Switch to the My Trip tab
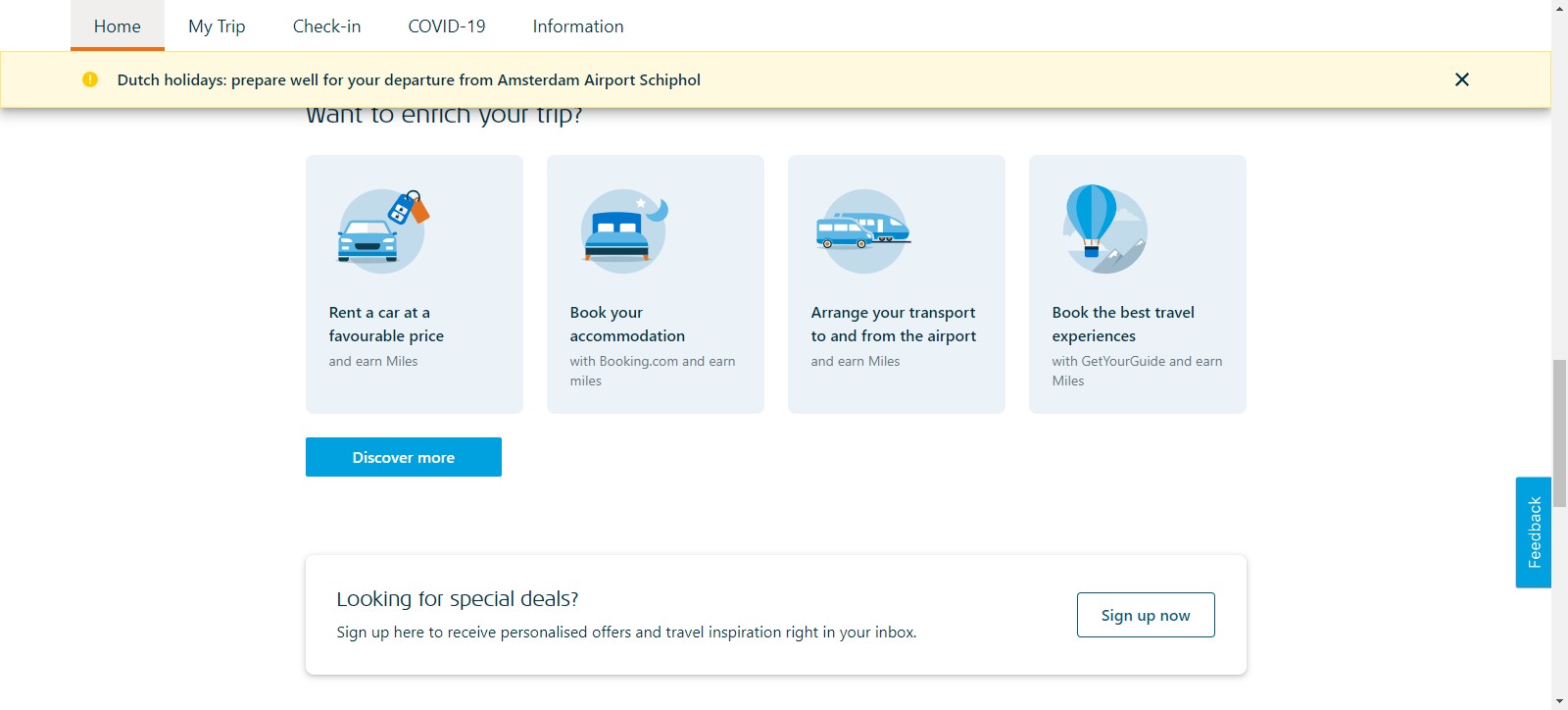 pyautogui.click(x=217, y=26)
